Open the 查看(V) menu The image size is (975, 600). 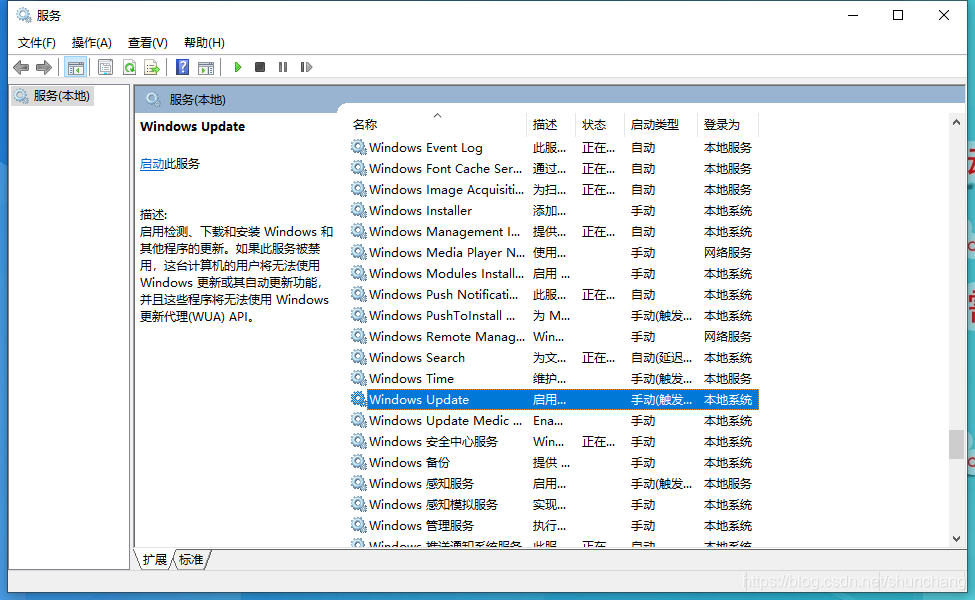coord(147,43)
